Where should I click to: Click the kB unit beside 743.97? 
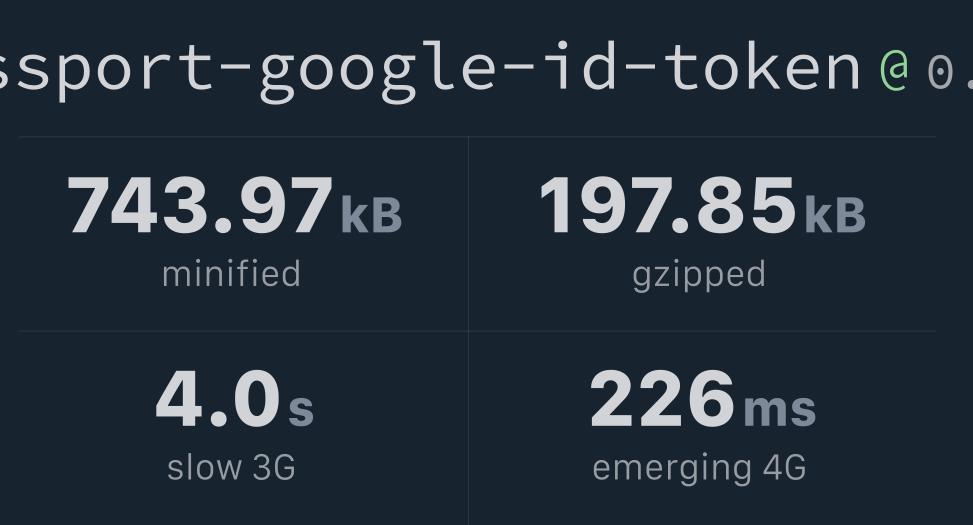[371, 214]
